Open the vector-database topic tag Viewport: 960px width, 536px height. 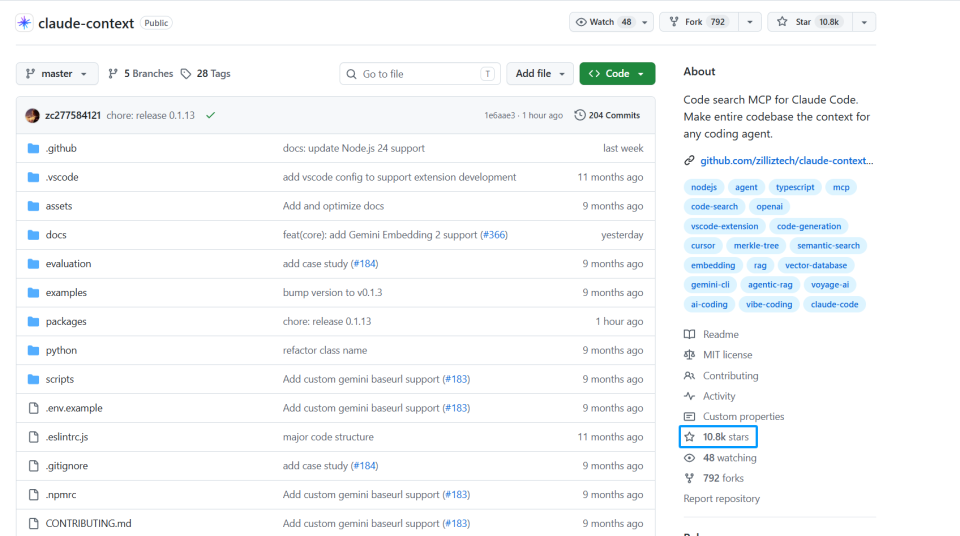point(816,265)
